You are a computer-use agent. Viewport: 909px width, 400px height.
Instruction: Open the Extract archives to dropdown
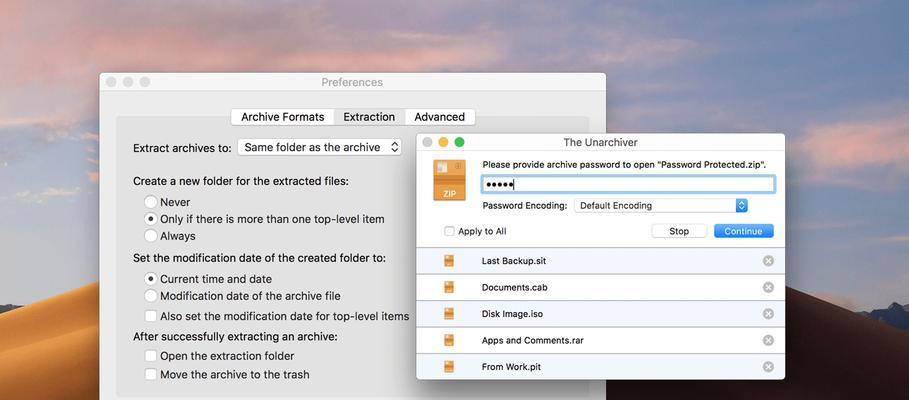coord(319,147)
